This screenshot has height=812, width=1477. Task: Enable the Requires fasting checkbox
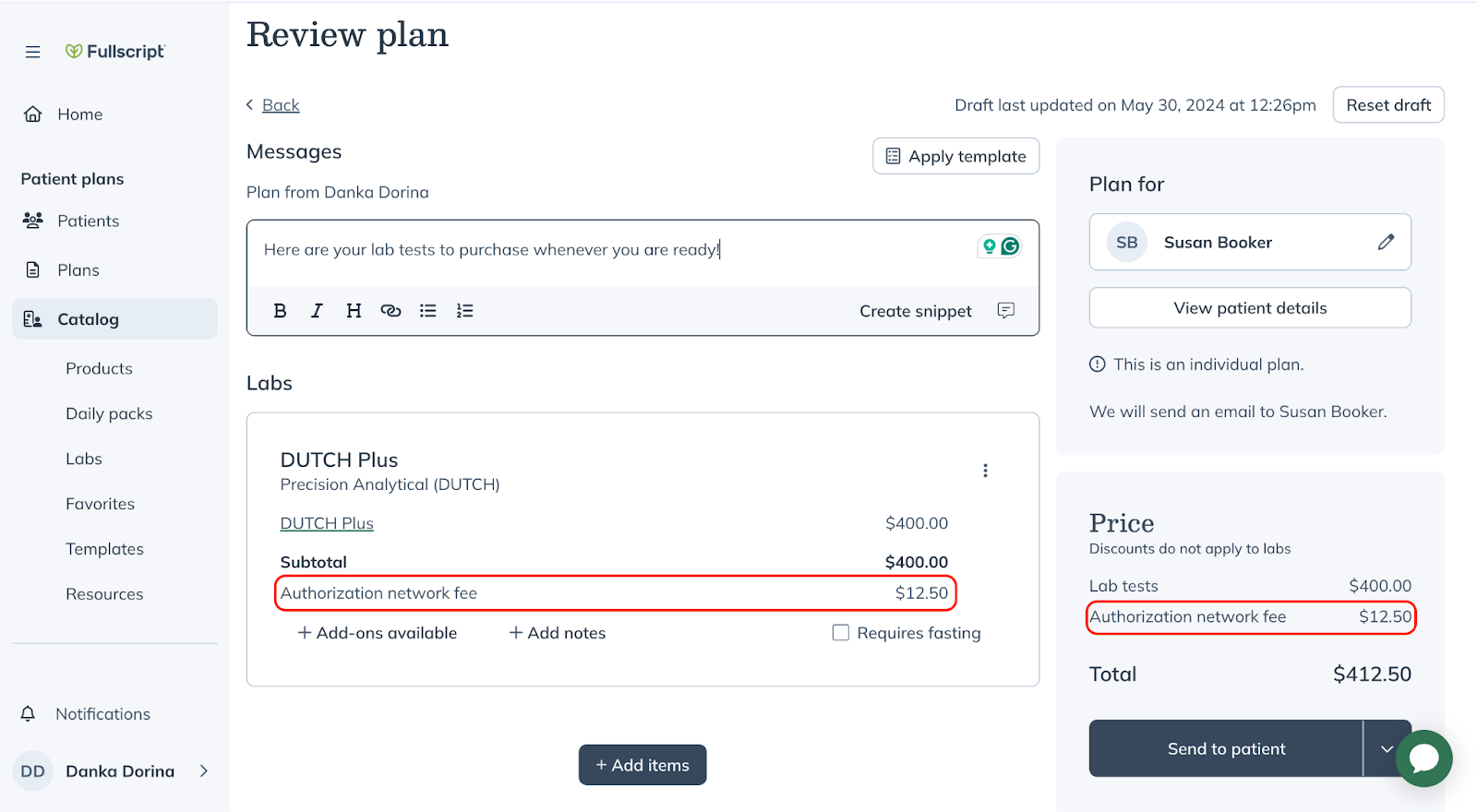coord(841,633)
